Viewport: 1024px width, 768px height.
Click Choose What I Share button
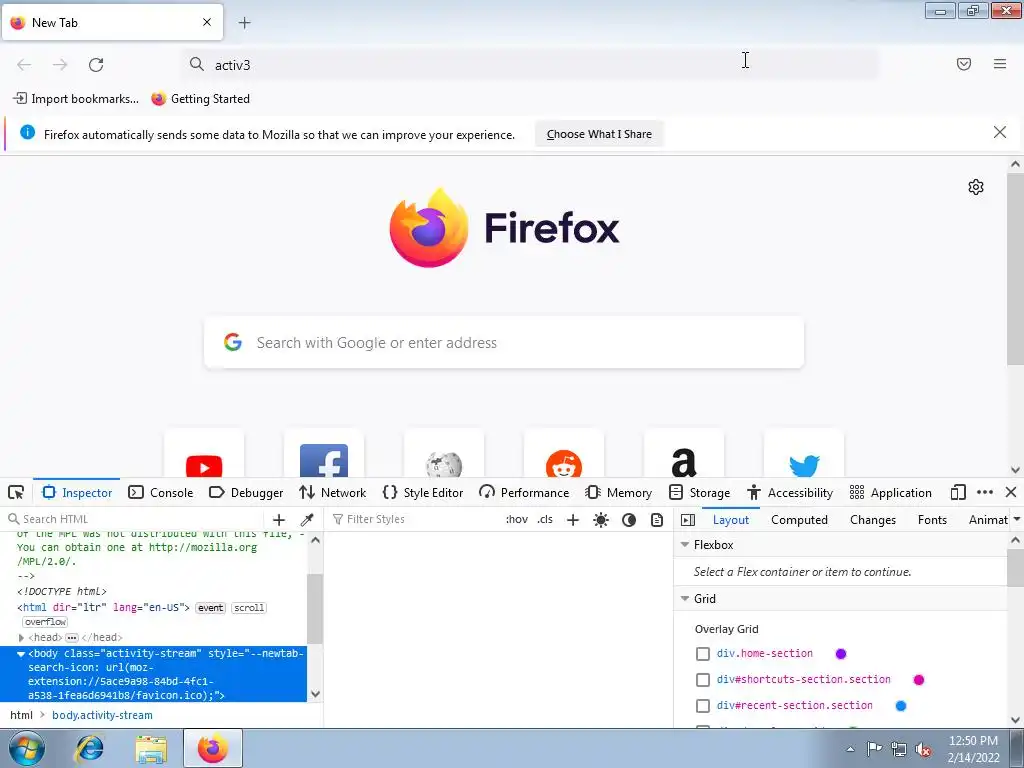pos(599,134)
